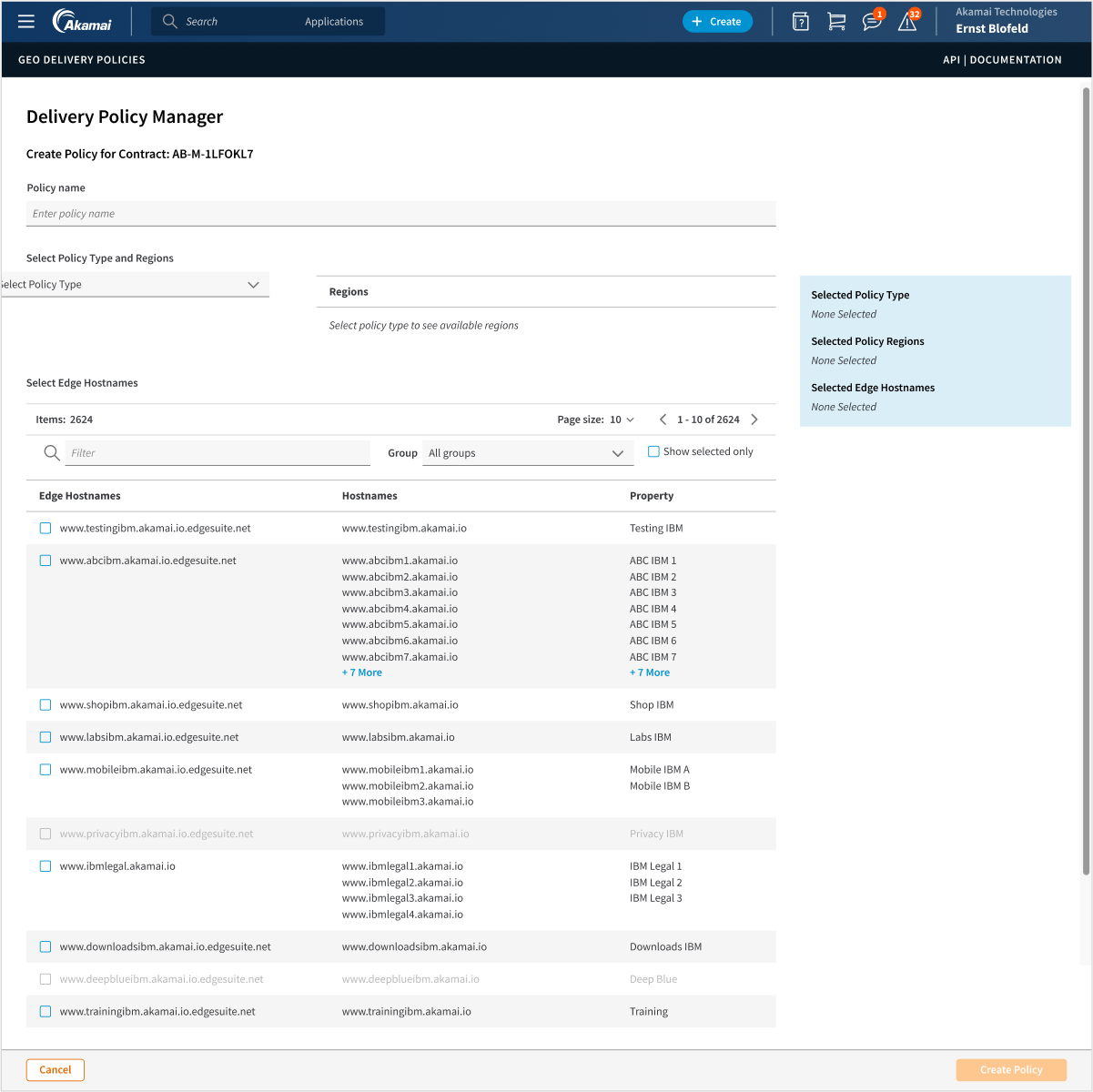Open the Select Policy Type dropdown
The width and height of the screenshot is (1093, 1092).
pyautogui.click(x=135, y=284)
